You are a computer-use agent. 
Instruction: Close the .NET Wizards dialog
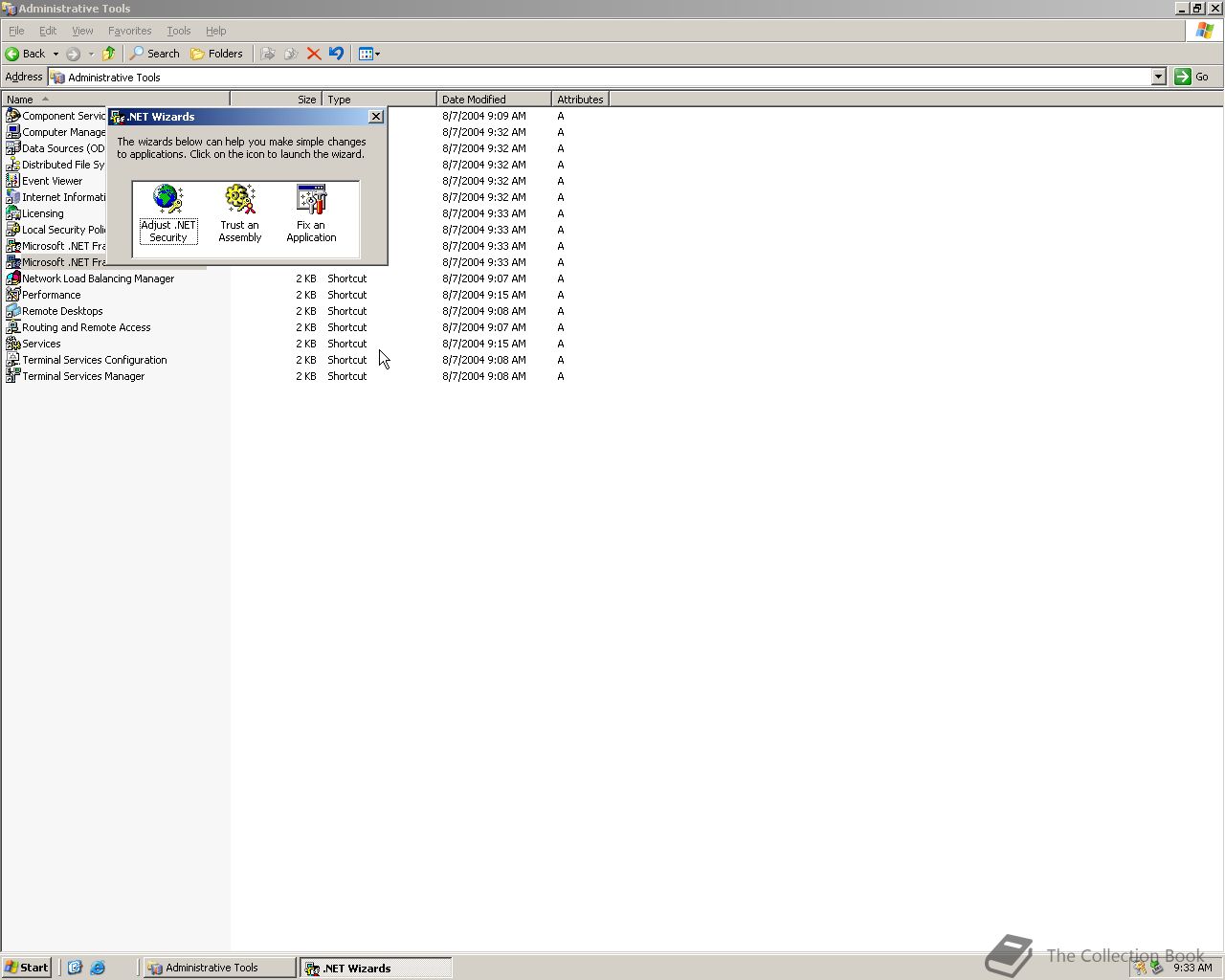(376, 117)
